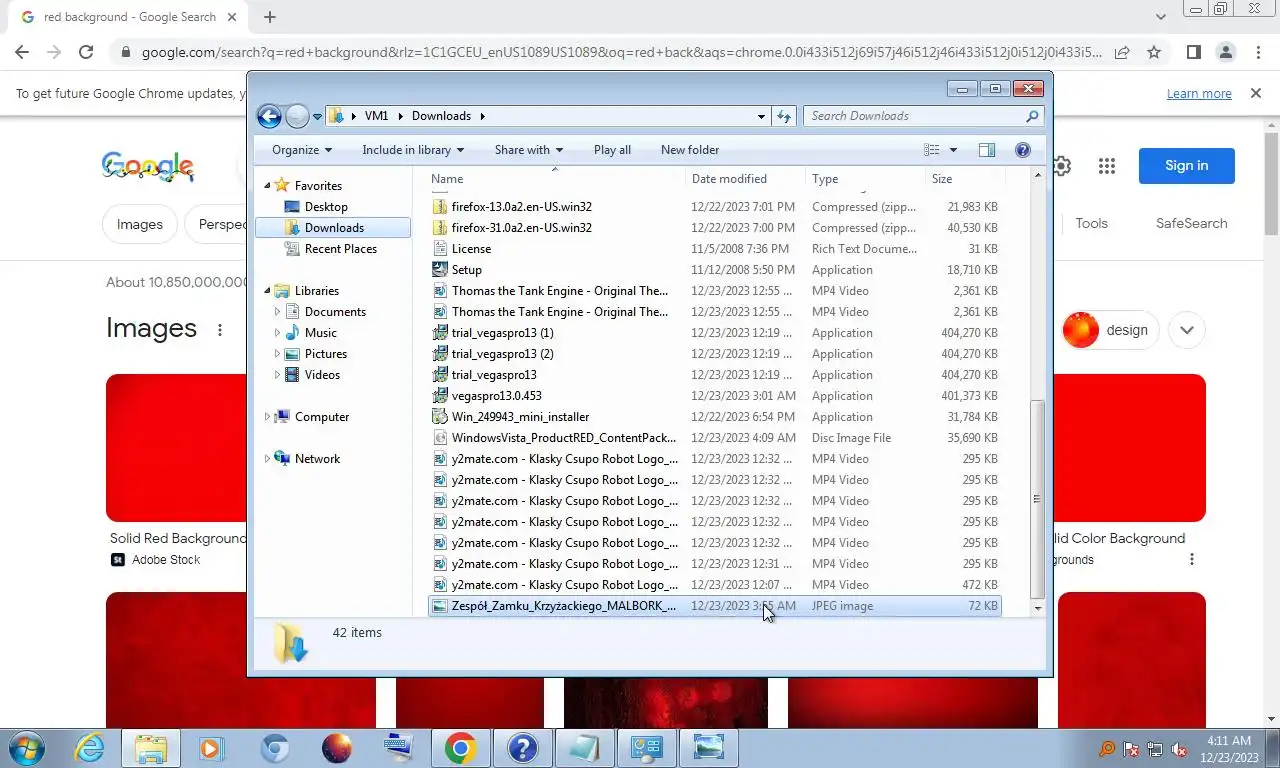
Task: Open the address bar history dropdown
Action: [761, 116]
